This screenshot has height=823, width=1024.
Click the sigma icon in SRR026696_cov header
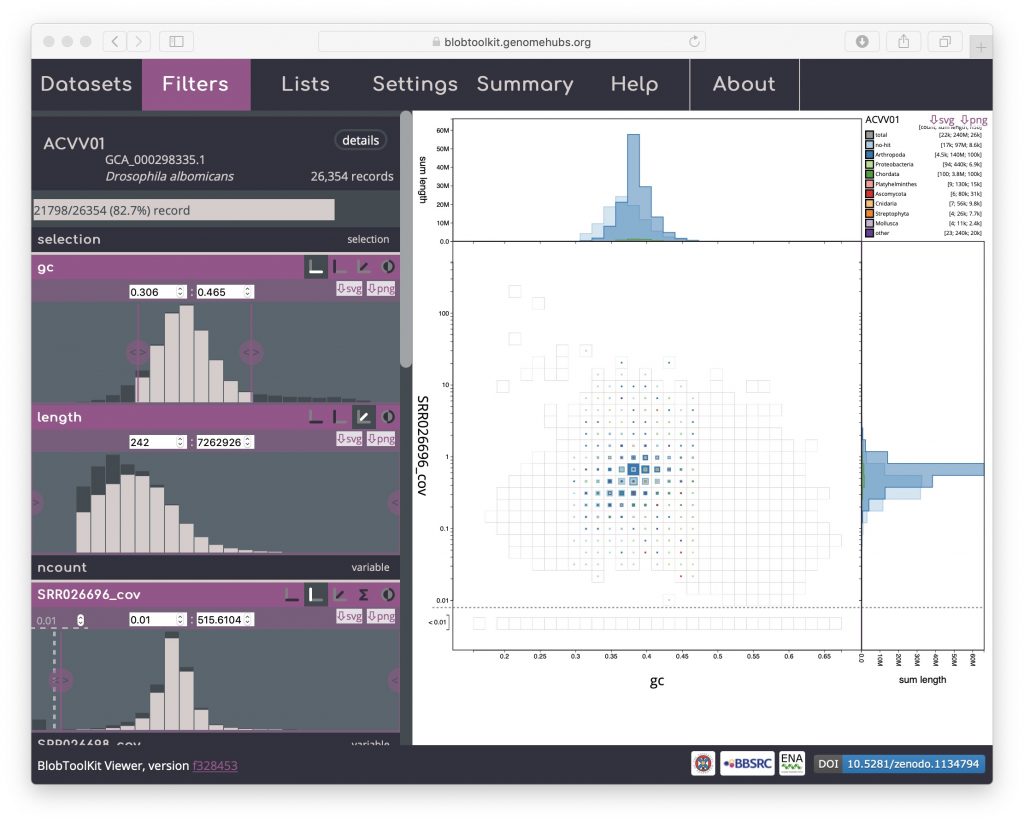pos(364,595)
